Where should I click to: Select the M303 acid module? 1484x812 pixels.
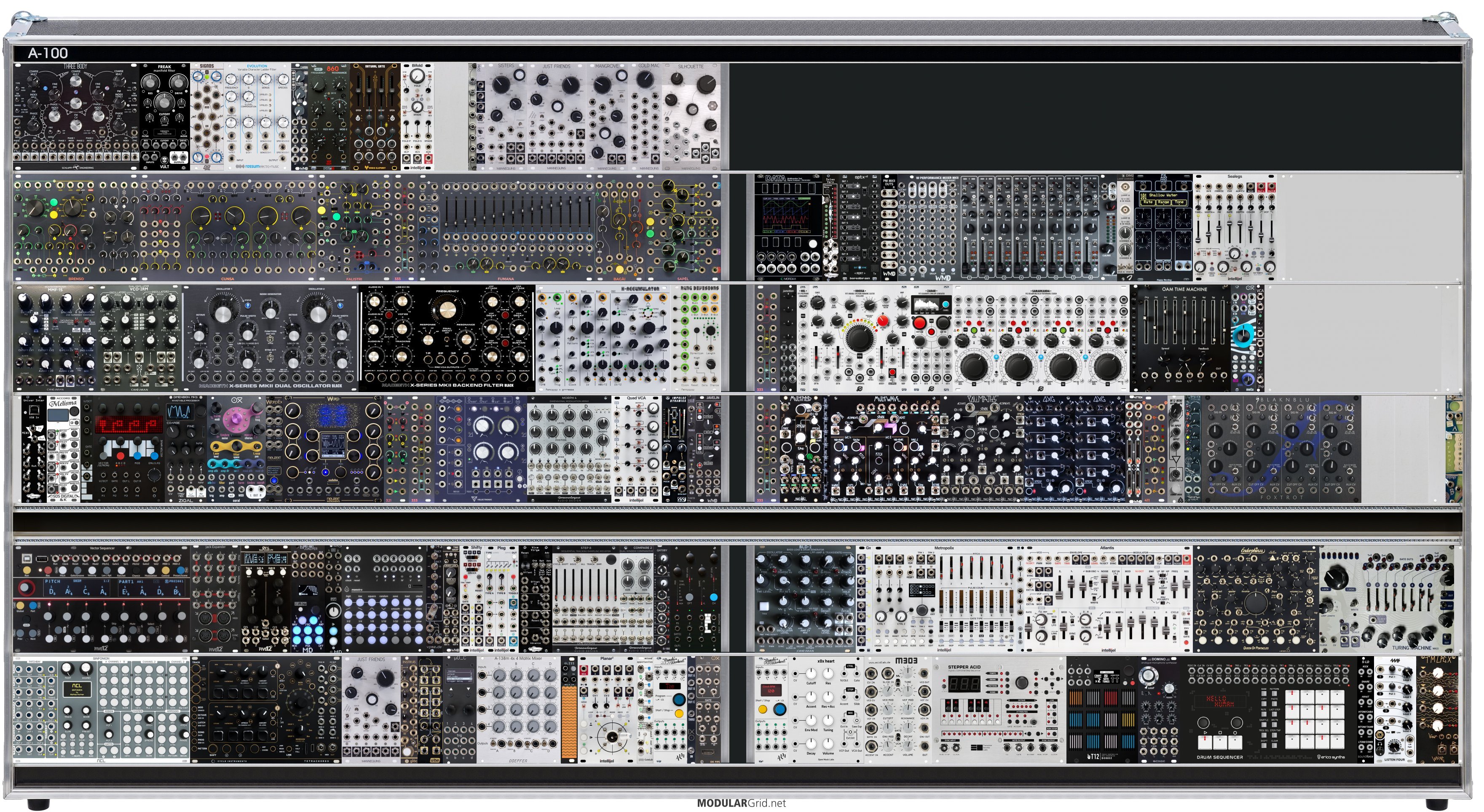tap(897, 710)
